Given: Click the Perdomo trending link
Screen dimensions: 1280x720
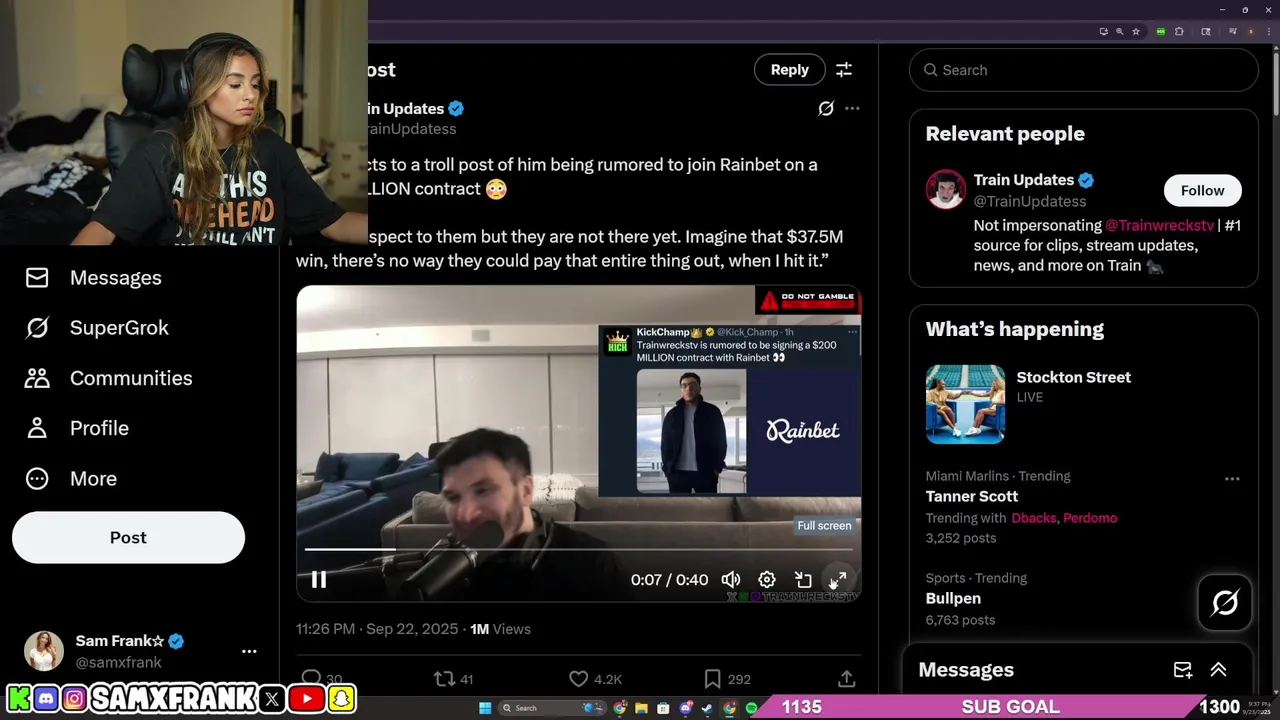Looking at the screenshot, I should point(1090,518).
